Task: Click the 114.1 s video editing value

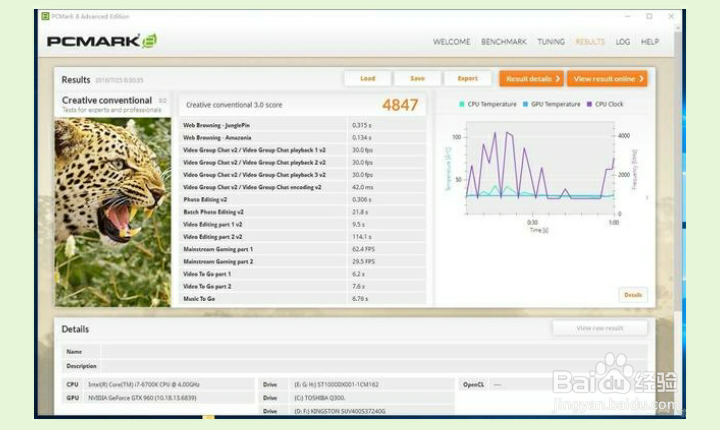Action: [x=362, y=237]
